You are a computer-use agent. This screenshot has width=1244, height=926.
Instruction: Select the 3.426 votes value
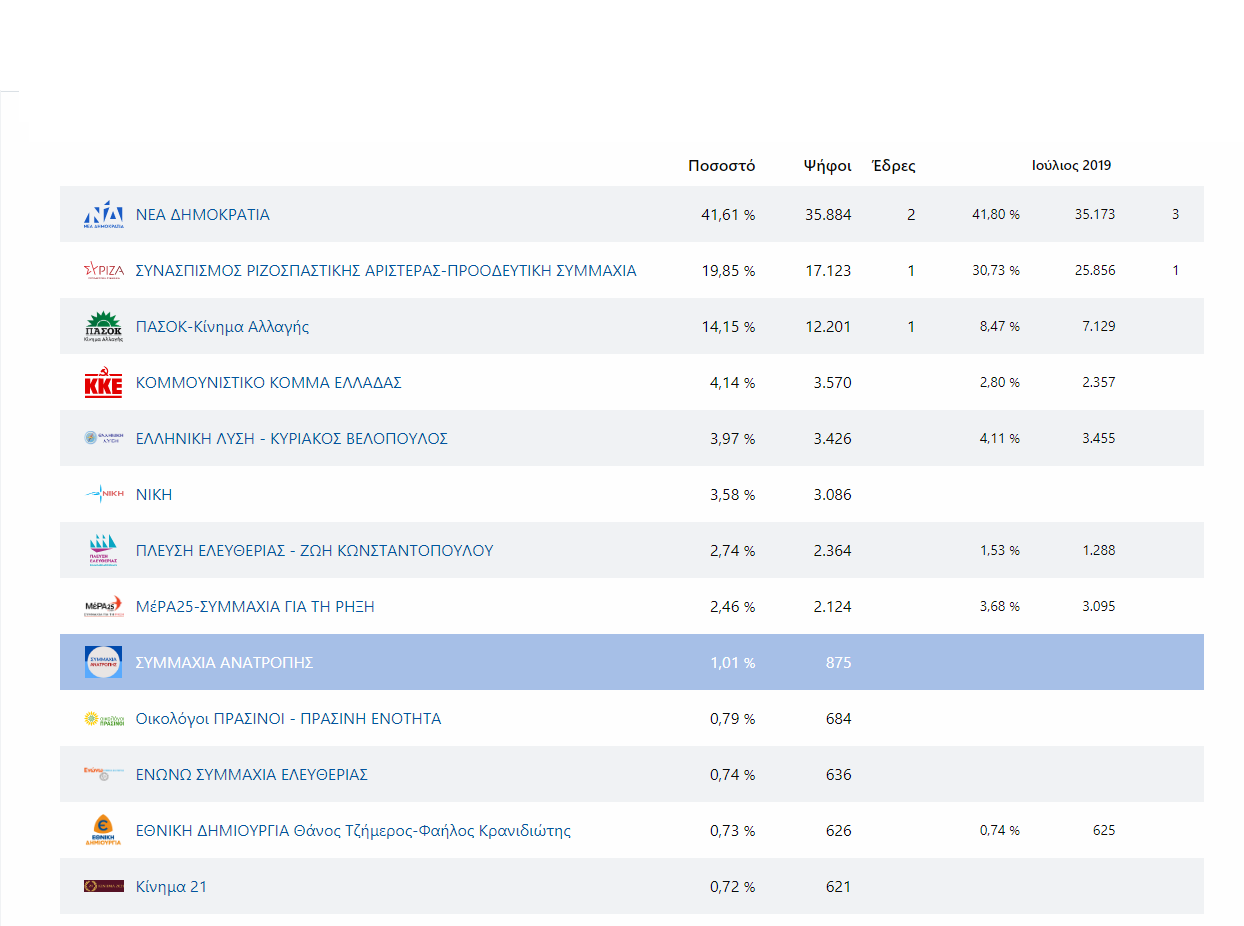833,439
